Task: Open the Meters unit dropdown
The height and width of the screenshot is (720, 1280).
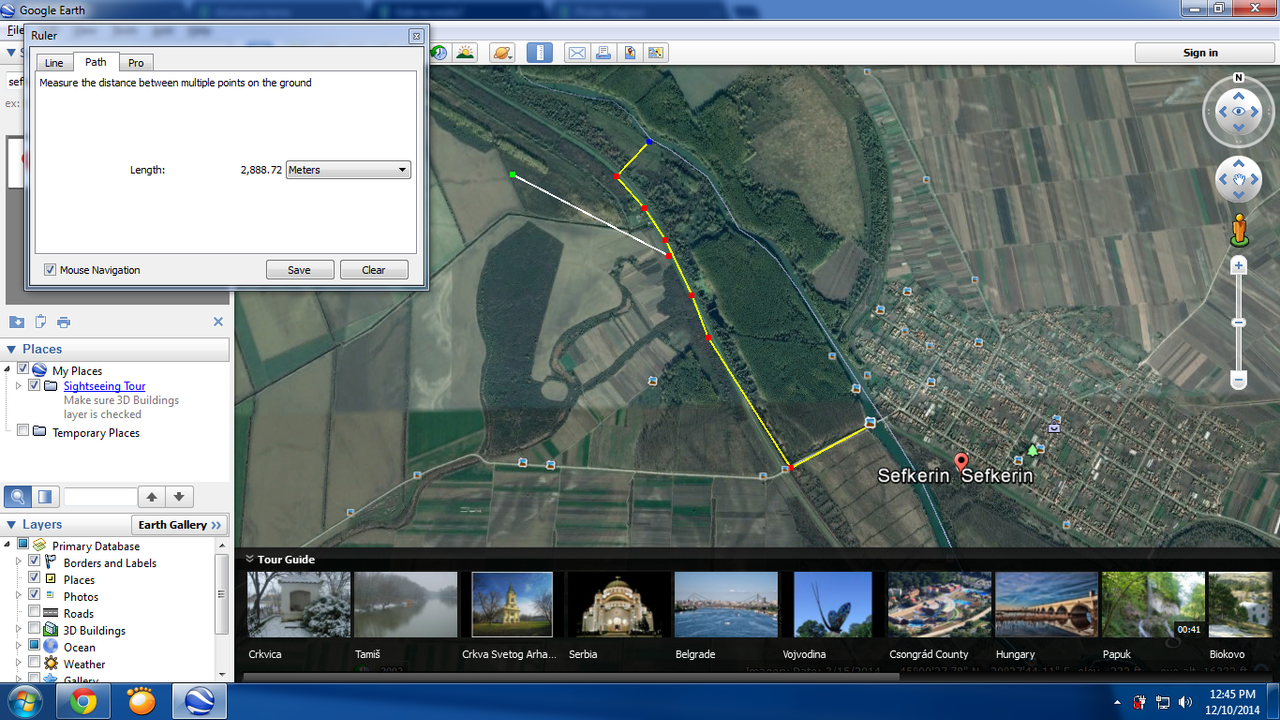Action: (348, 170)
